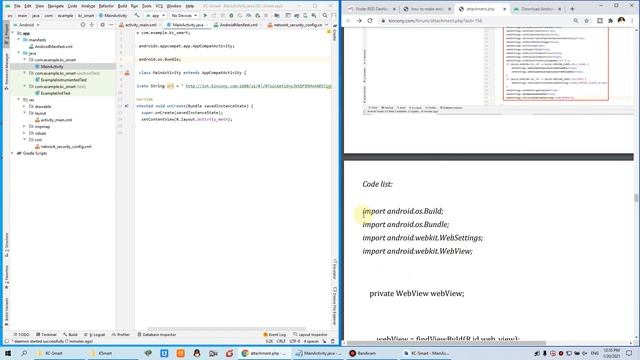Hide the Project panel using minus icon

(111, 25)
